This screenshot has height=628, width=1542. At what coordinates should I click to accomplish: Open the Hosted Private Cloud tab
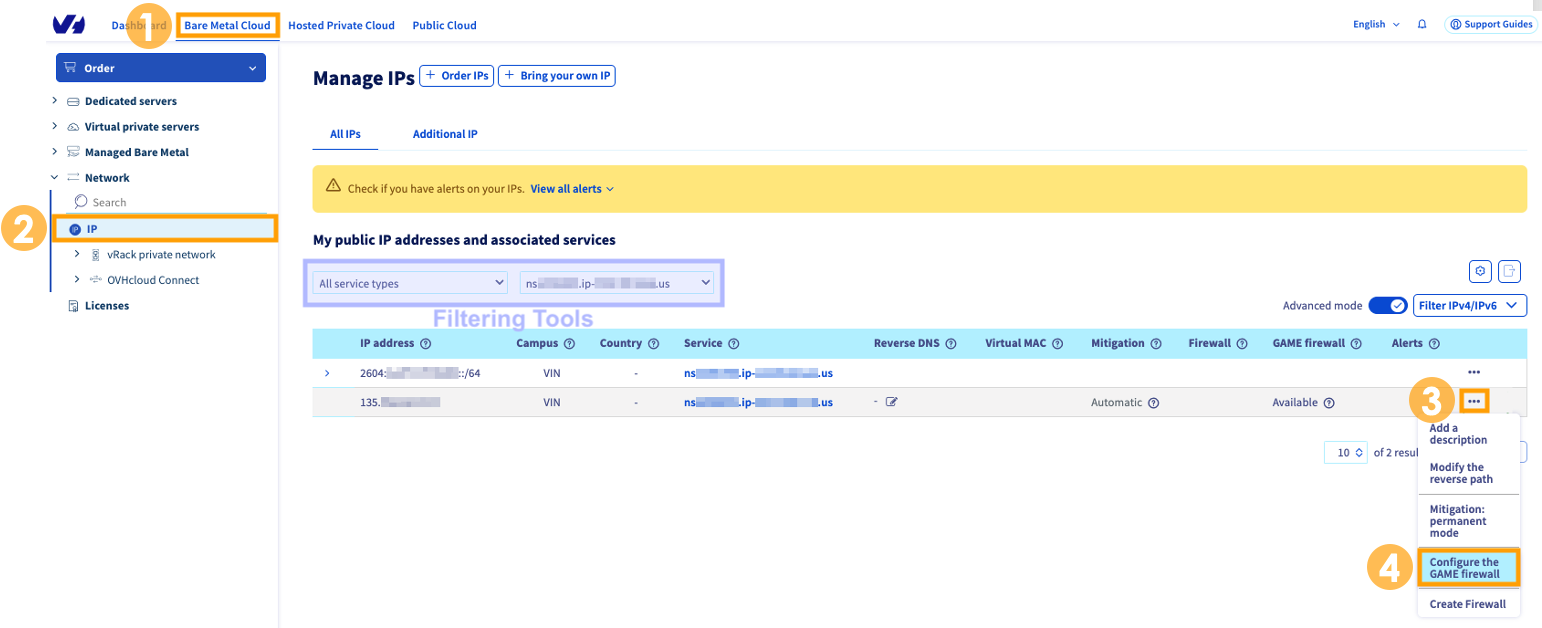point(341,25)
